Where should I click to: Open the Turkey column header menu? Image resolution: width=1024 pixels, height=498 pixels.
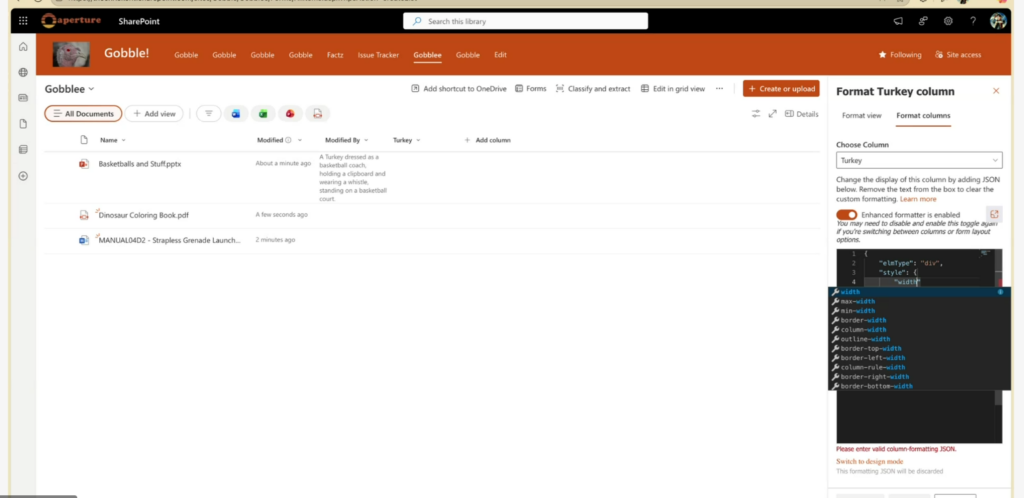click(x=406, y=140)
